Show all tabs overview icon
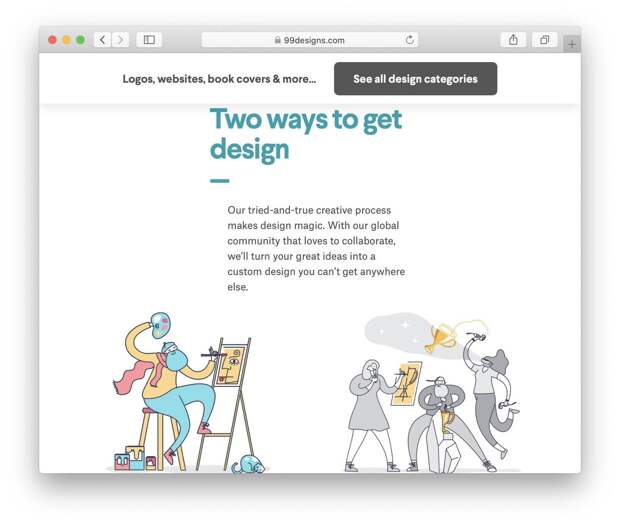 click(544, 40)
